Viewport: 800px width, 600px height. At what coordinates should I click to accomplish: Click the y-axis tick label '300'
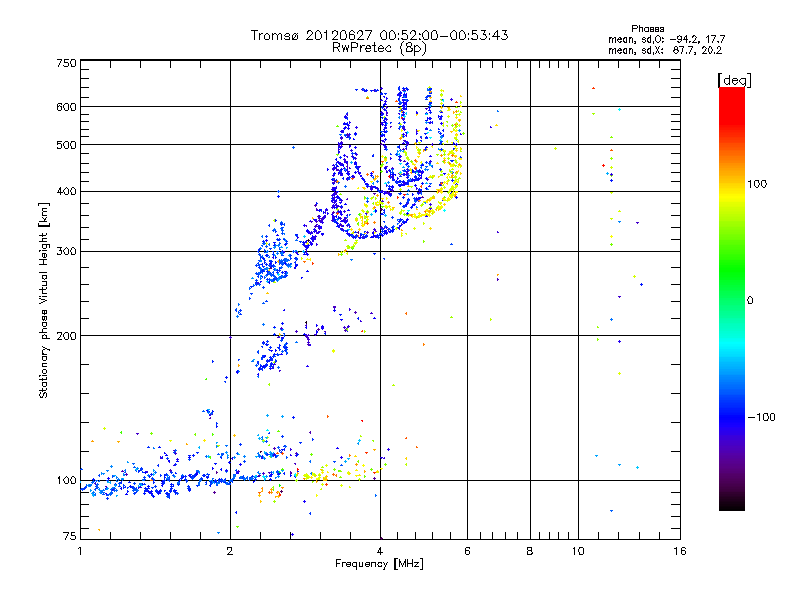pyautogui.click(x=66, y=252)
